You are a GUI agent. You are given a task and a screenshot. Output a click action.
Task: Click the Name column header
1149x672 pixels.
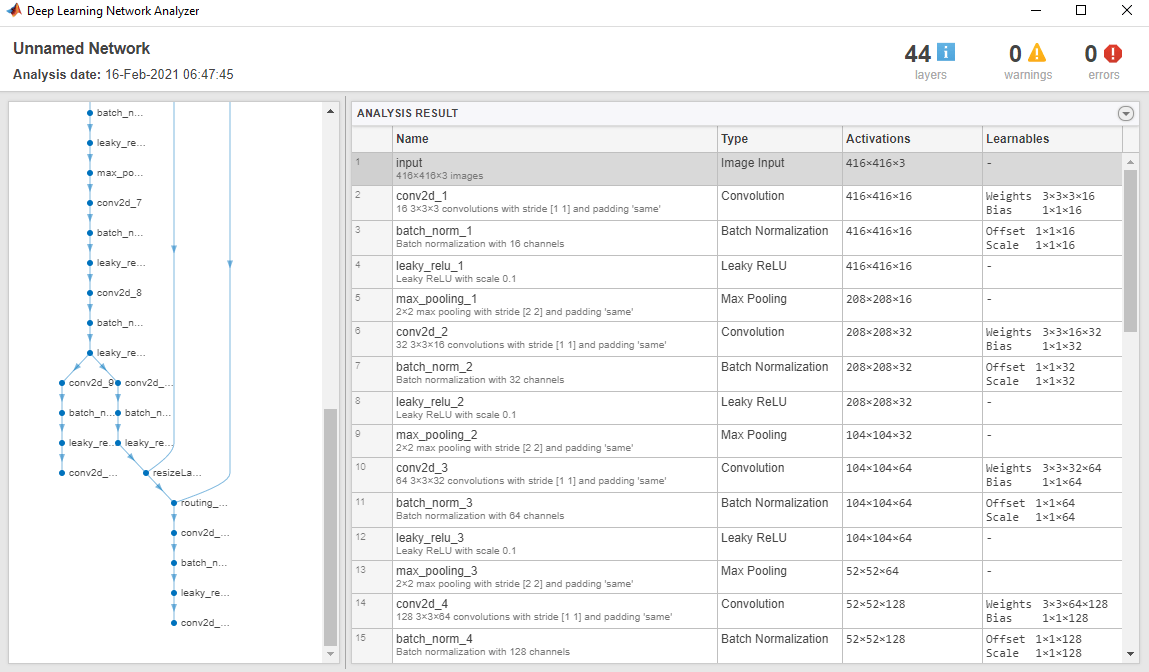555,139
